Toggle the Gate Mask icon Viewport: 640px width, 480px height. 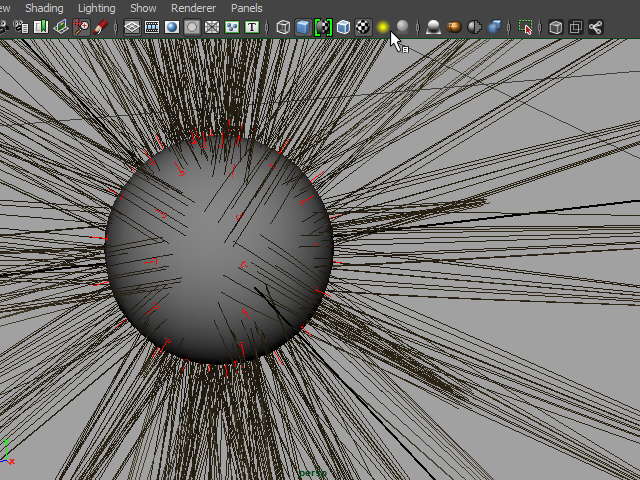[192, 27]
